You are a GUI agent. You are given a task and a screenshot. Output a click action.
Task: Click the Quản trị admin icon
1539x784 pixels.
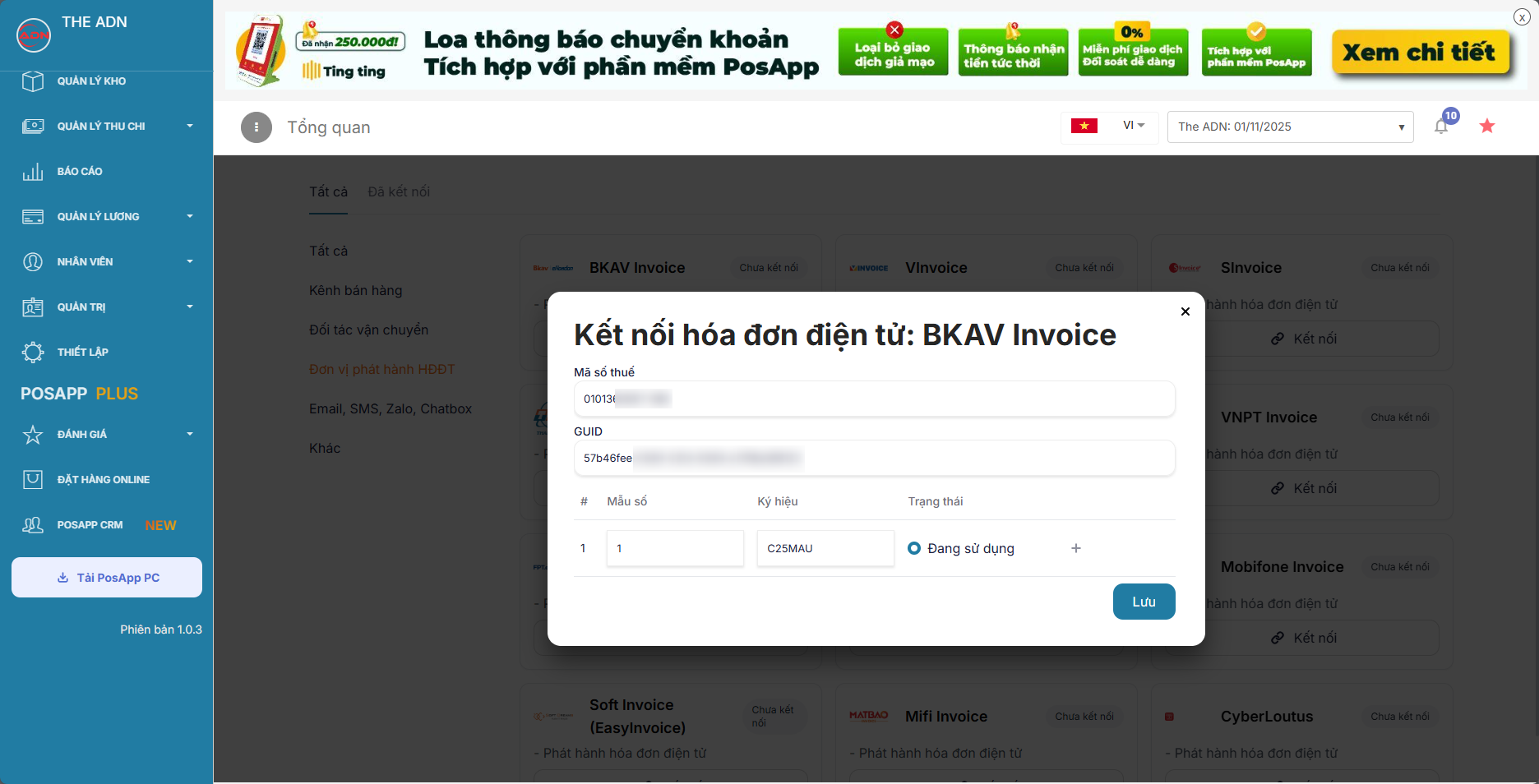(33, 307)
